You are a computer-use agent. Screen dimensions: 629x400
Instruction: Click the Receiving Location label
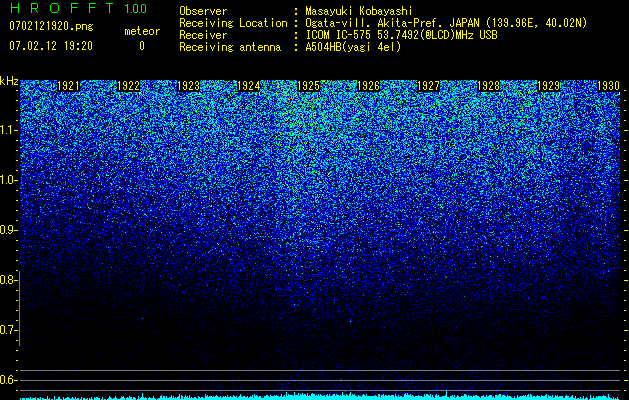pos(233,23)
